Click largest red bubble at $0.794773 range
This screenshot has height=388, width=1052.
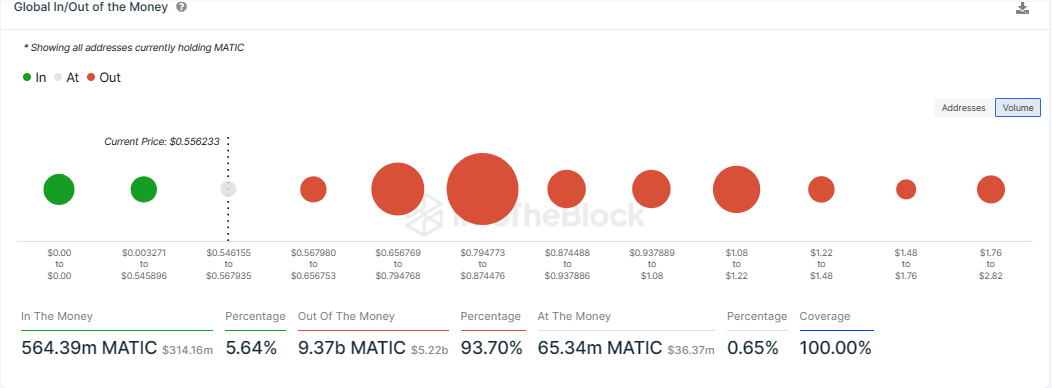[x=482, y=189]
